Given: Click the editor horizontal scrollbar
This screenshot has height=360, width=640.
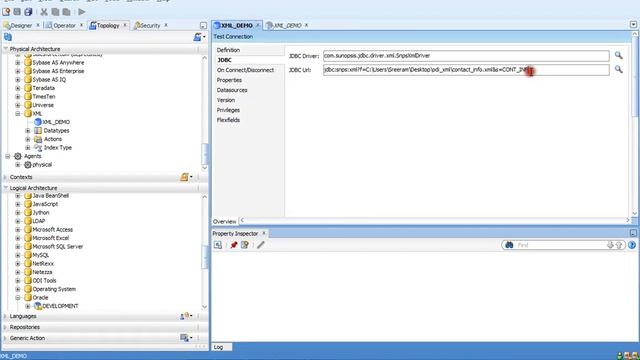Looking at the screenshot, I should pos(435,220).
